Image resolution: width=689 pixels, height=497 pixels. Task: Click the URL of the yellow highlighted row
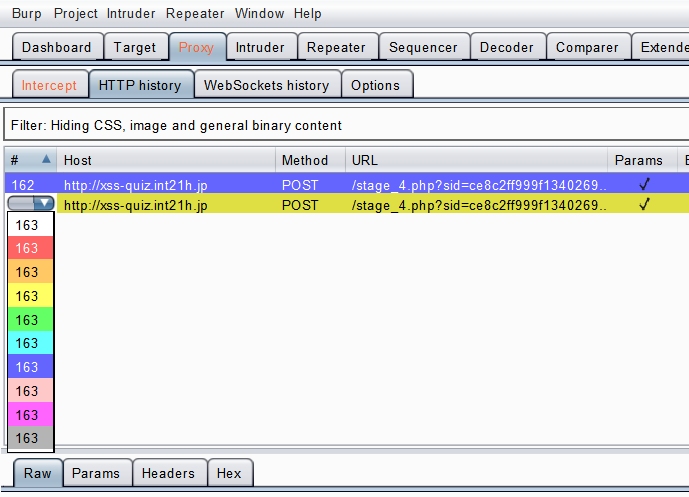click(x=479, y=205)
